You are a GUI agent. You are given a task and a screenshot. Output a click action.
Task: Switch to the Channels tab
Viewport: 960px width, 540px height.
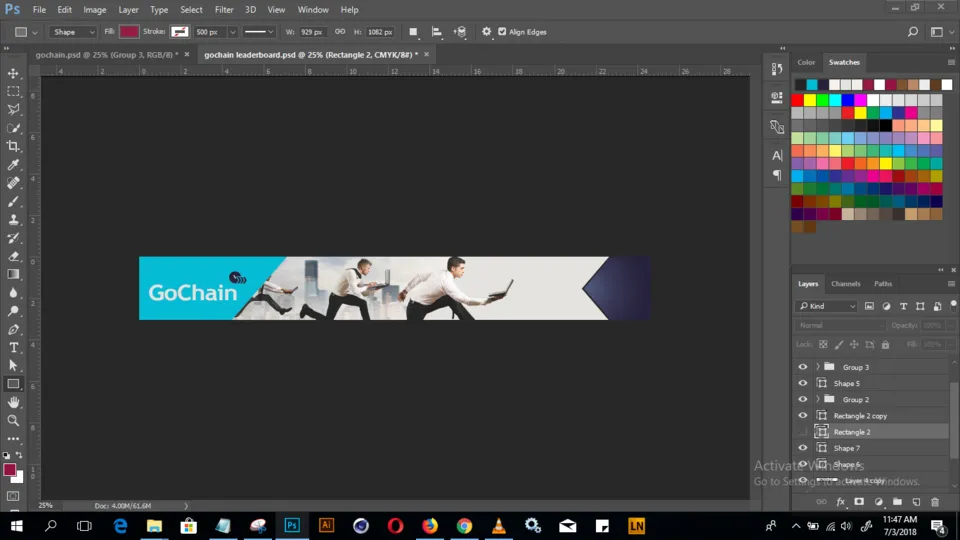click(x=846, y=284)
